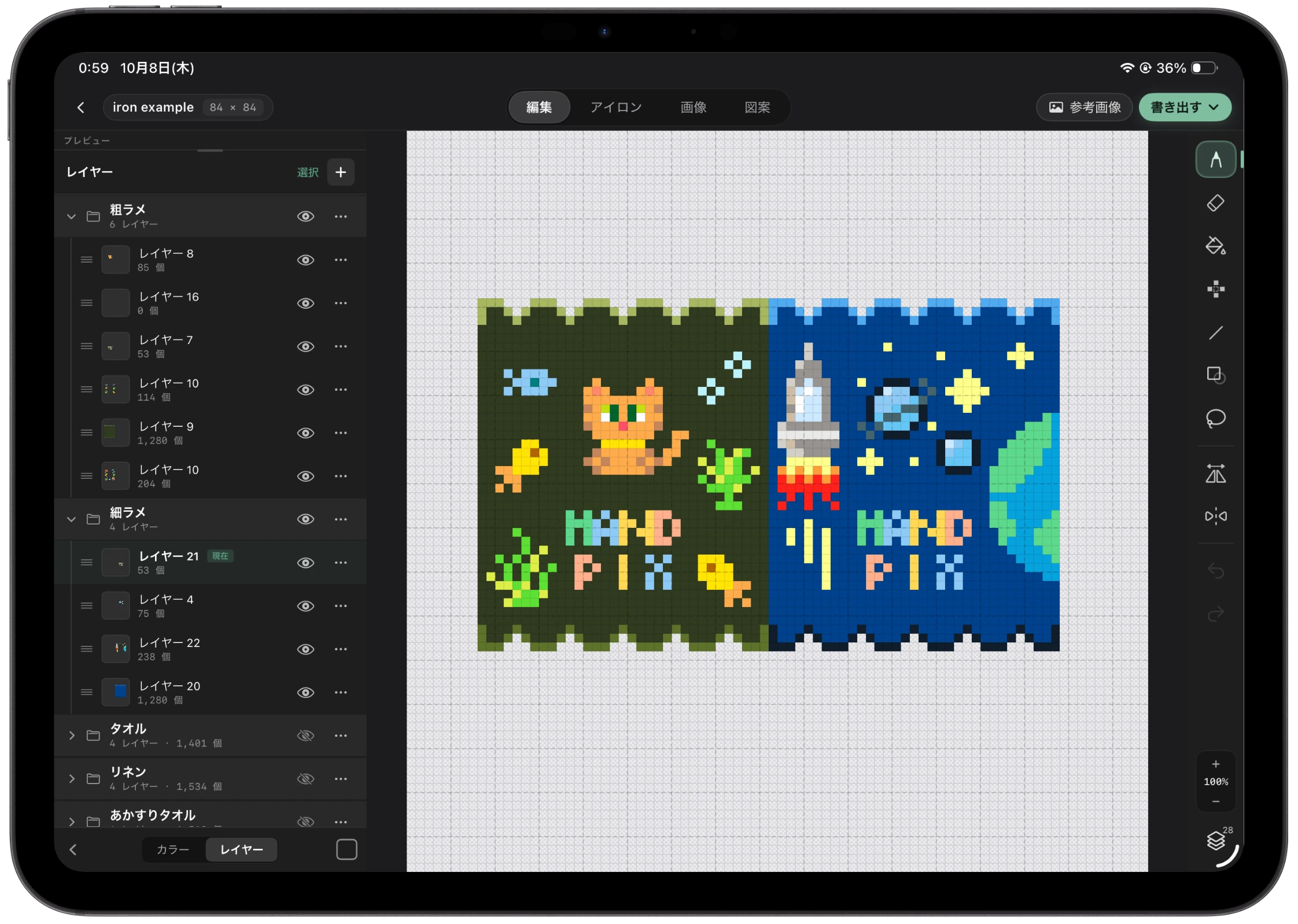
Task: Select the paint bucket fill tool
Action: click(1215, 246)
